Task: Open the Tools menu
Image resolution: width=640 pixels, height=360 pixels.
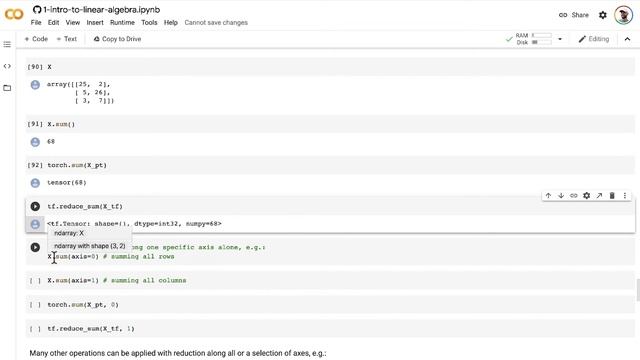Action: pos(149,22)
